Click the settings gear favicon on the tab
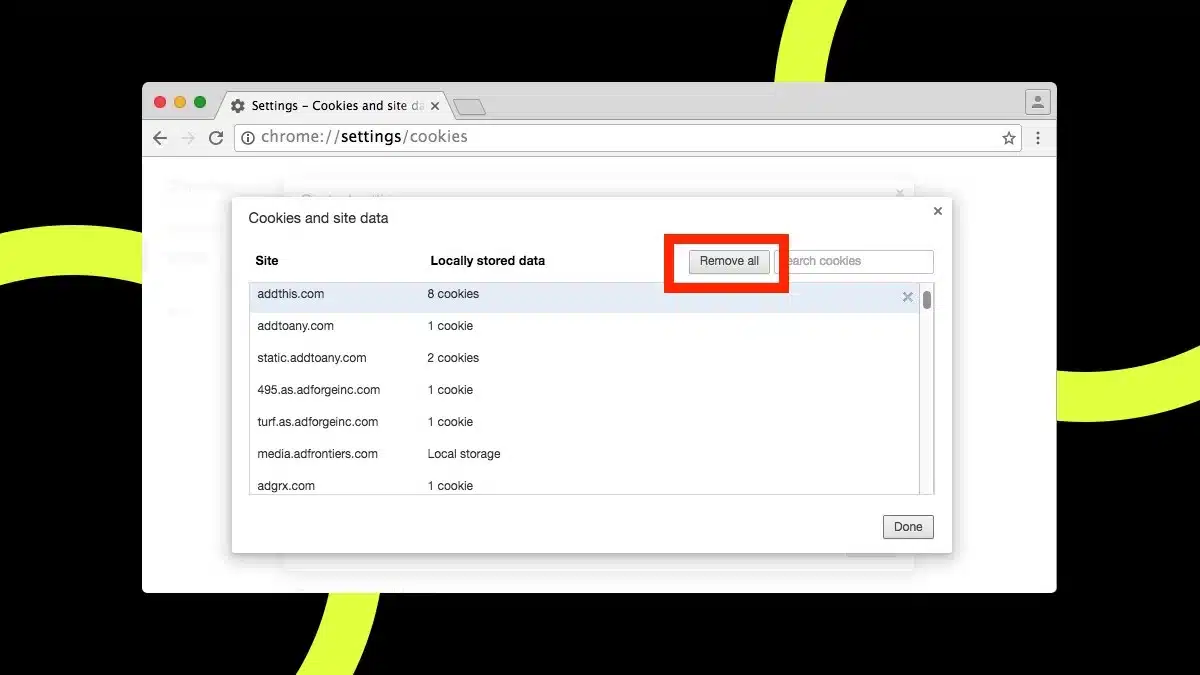Screen dimensions: 1200x675 point(237,105)
